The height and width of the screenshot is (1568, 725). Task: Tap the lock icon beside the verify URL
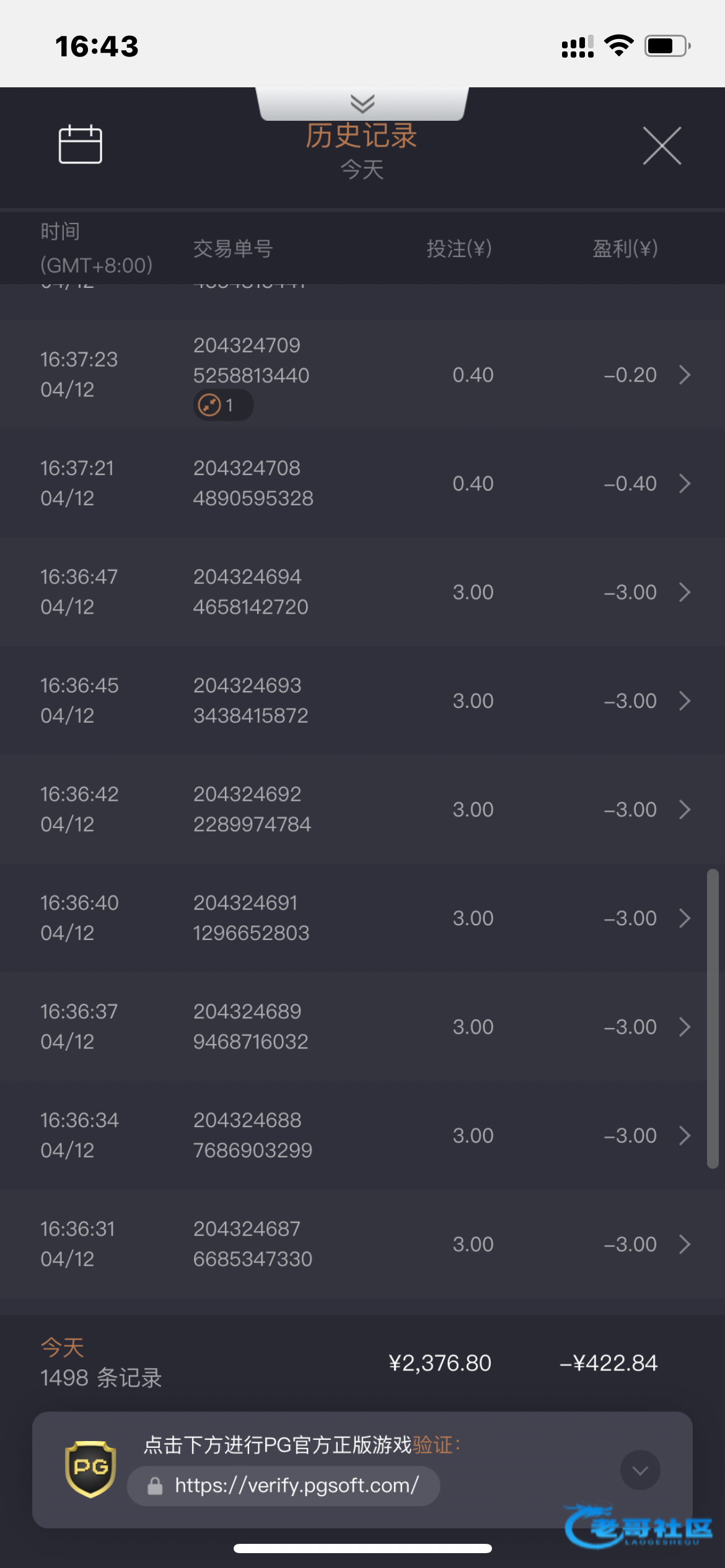coord(155,1486)
